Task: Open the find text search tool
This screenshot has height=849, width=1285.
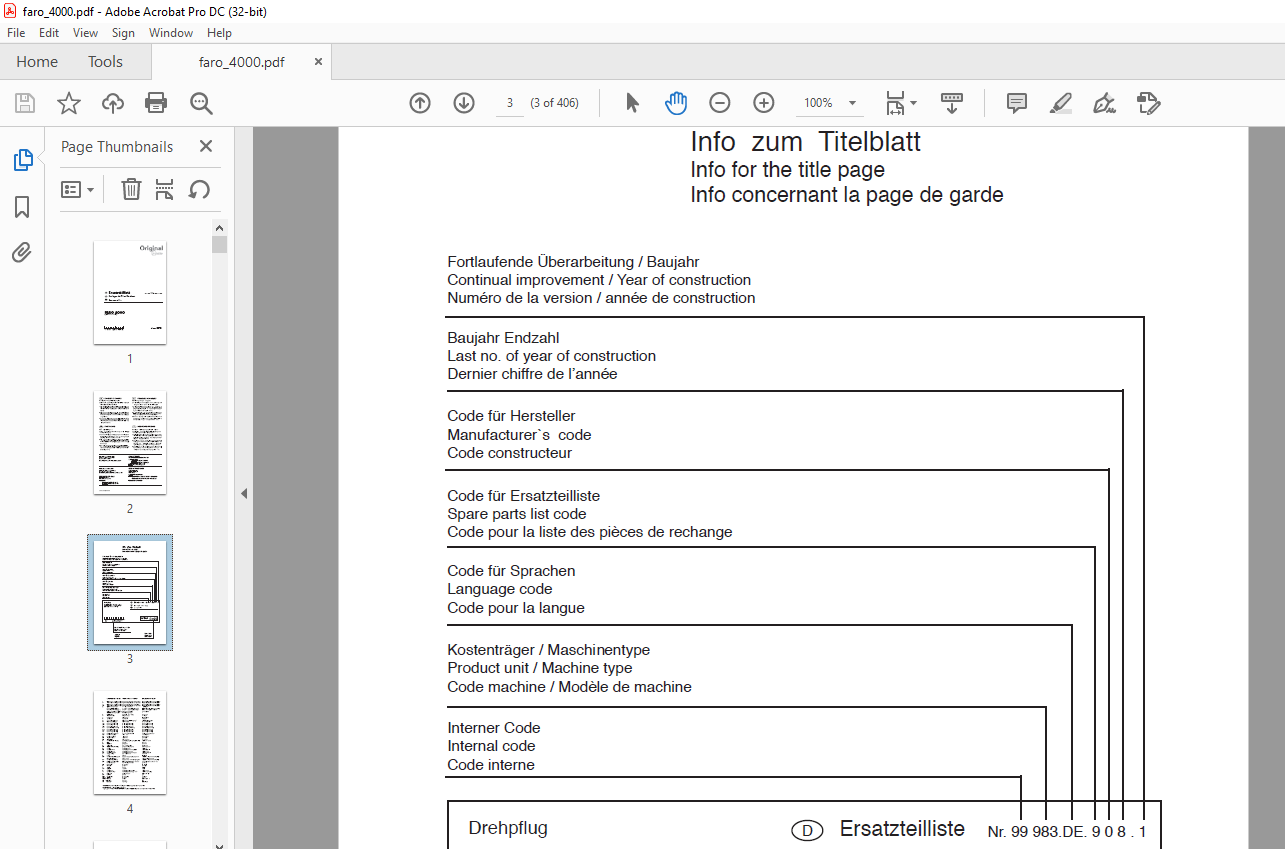Action: coord(201,103)
